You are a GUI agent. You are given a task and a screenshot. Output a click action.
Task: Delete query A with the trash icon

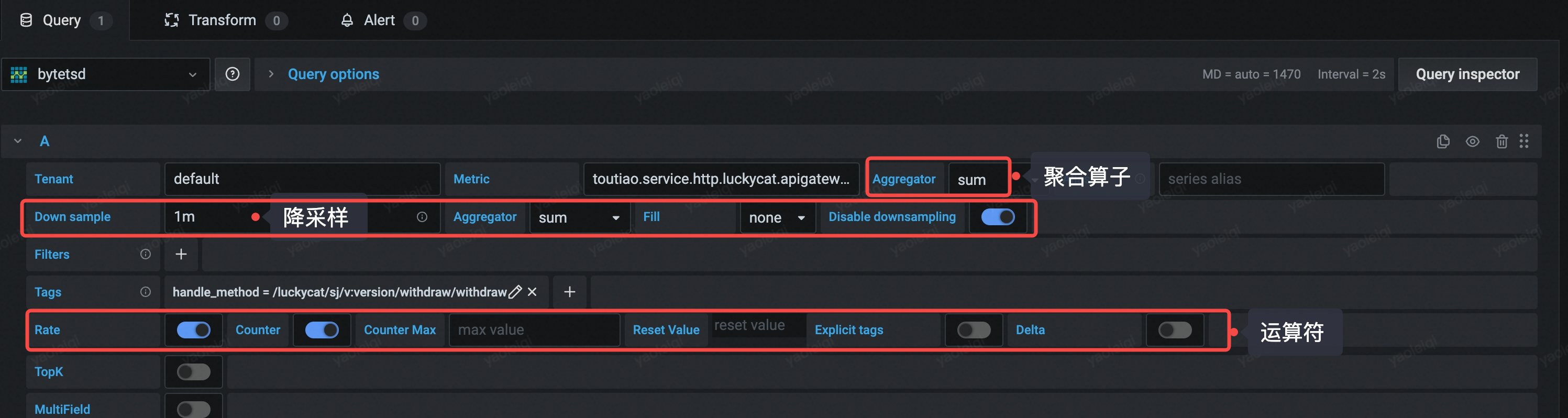1501,142
